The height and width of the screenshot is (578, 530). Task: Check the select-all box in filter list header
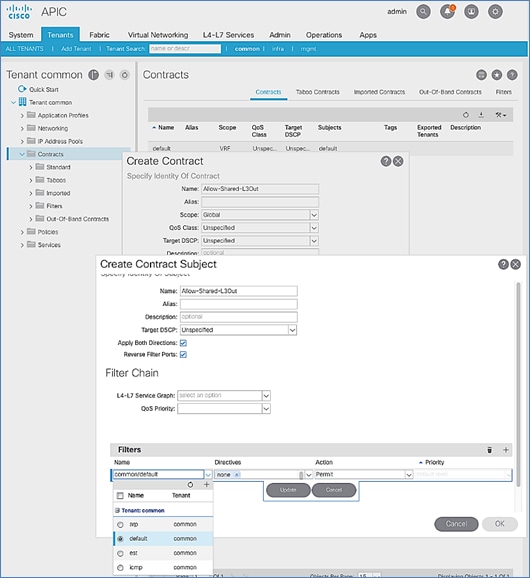click(120, 496)
